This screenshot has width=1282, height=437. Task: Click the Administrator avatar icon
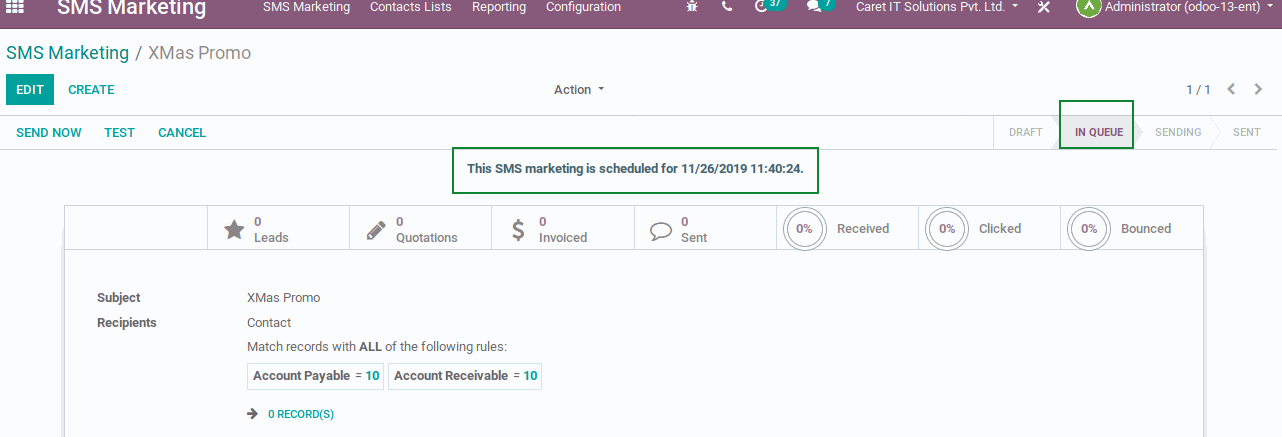click(x=1088, y=7)
